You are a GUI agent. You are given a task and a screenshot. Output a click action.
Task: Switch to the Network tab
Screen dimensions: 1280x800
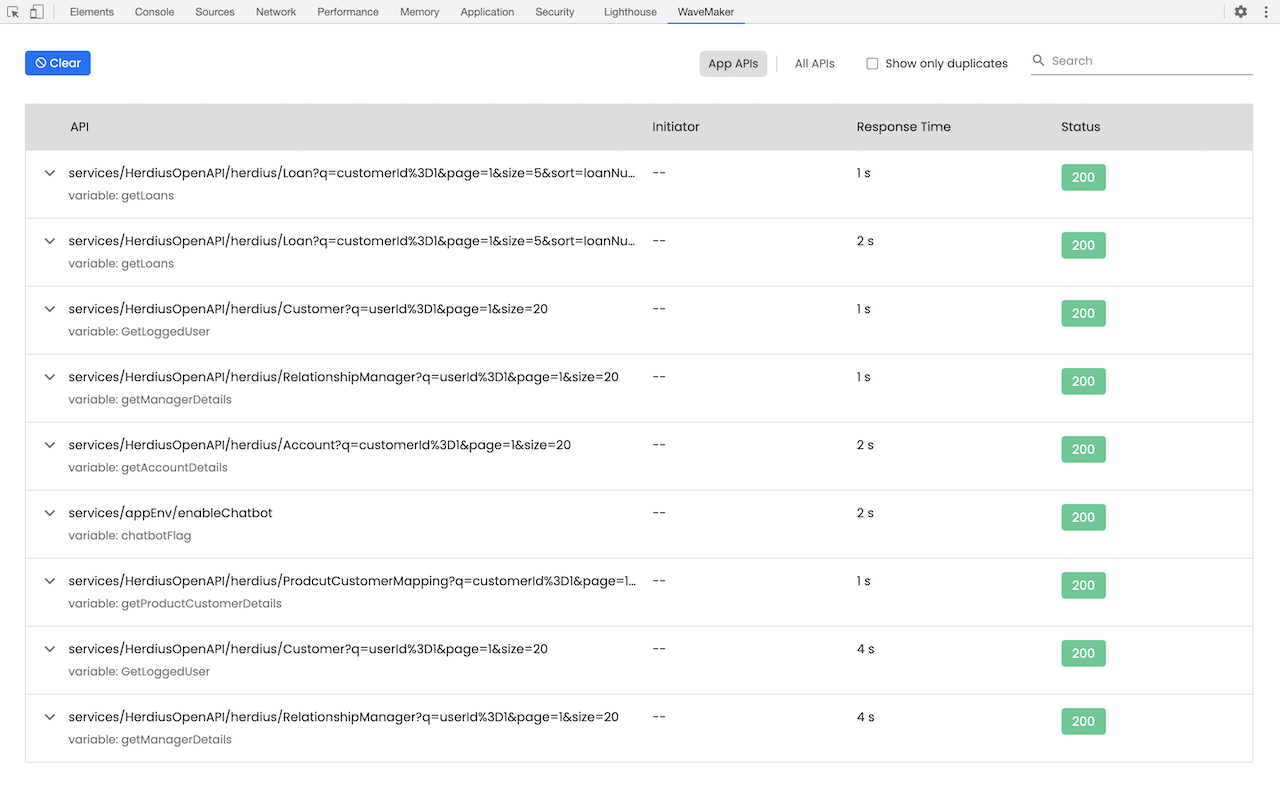click(276, 12)
